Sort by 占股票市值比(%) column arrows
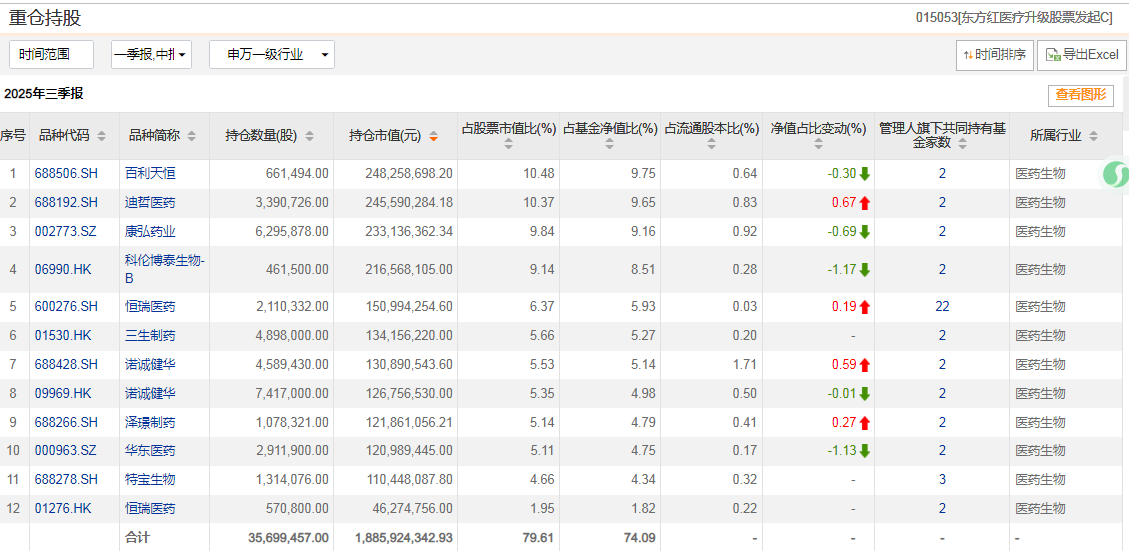Screen dimensions: 1129x551 508,144
